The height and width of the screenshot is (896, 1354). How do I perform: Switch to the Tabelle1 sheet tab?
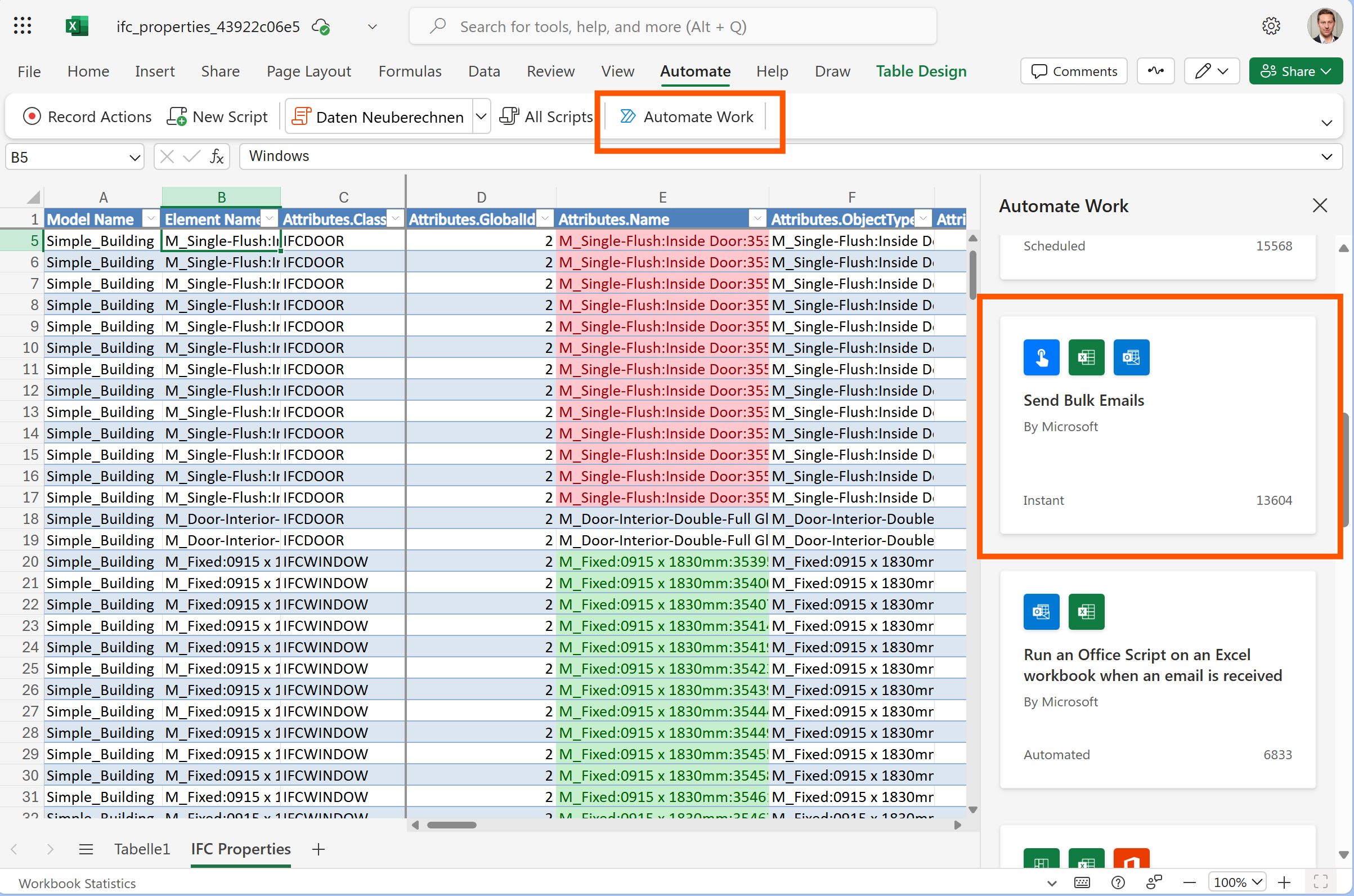142,849
